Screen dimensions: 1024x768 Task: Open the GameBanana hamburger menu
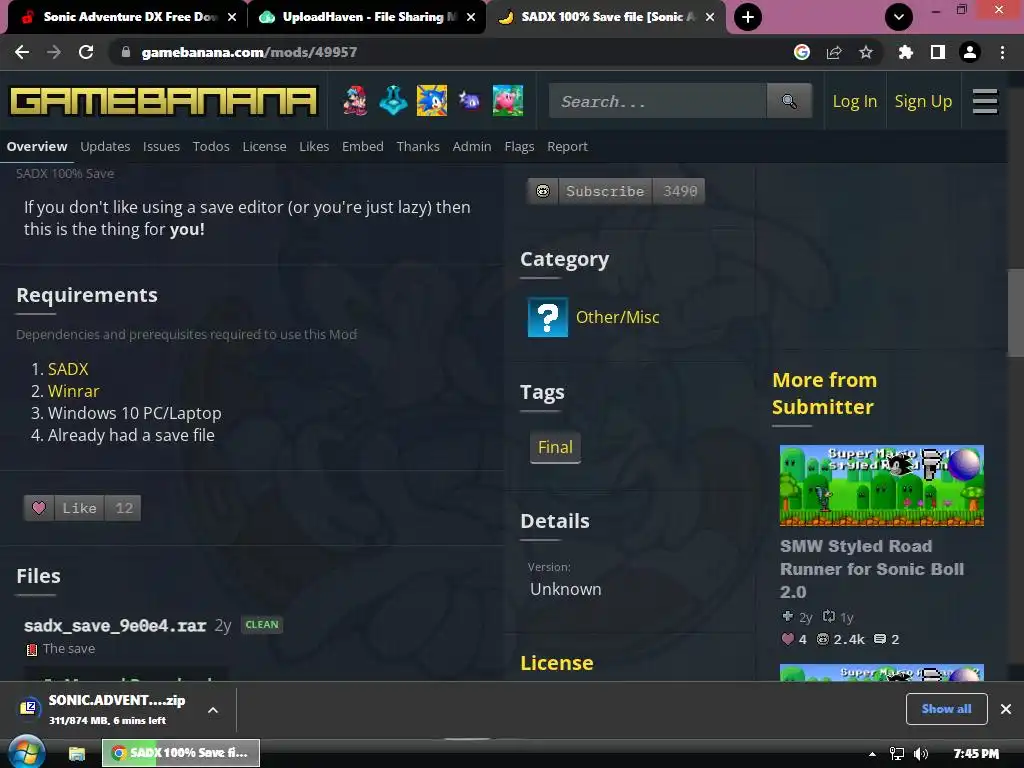[985, 101]
